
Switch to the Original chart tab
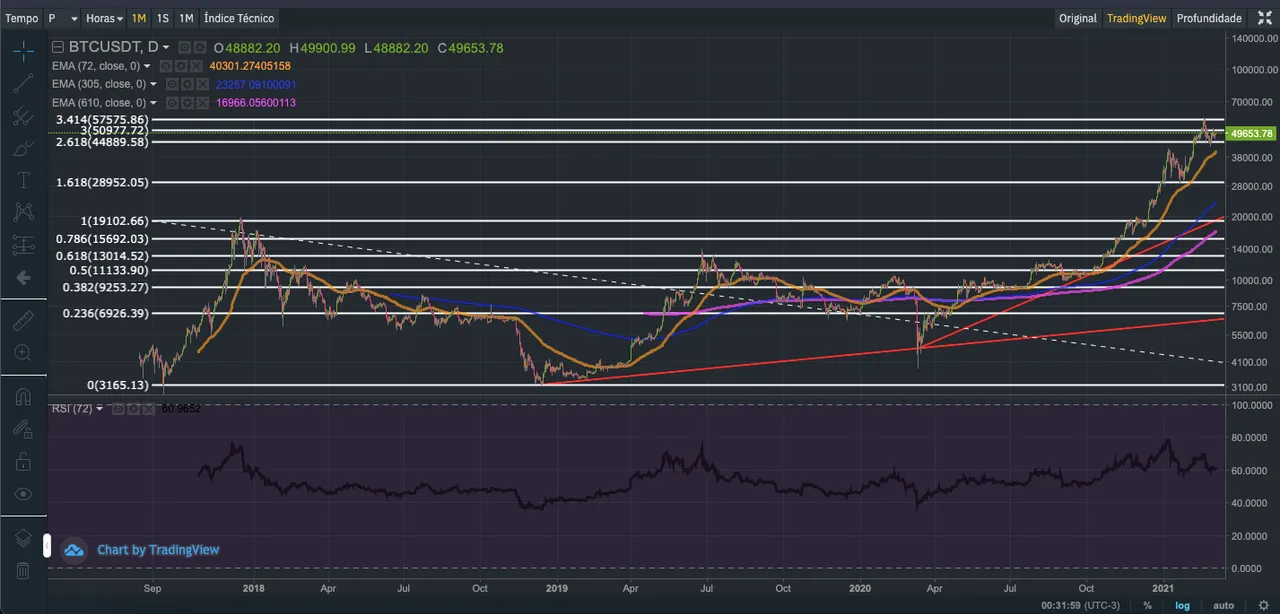[1078, 18]
